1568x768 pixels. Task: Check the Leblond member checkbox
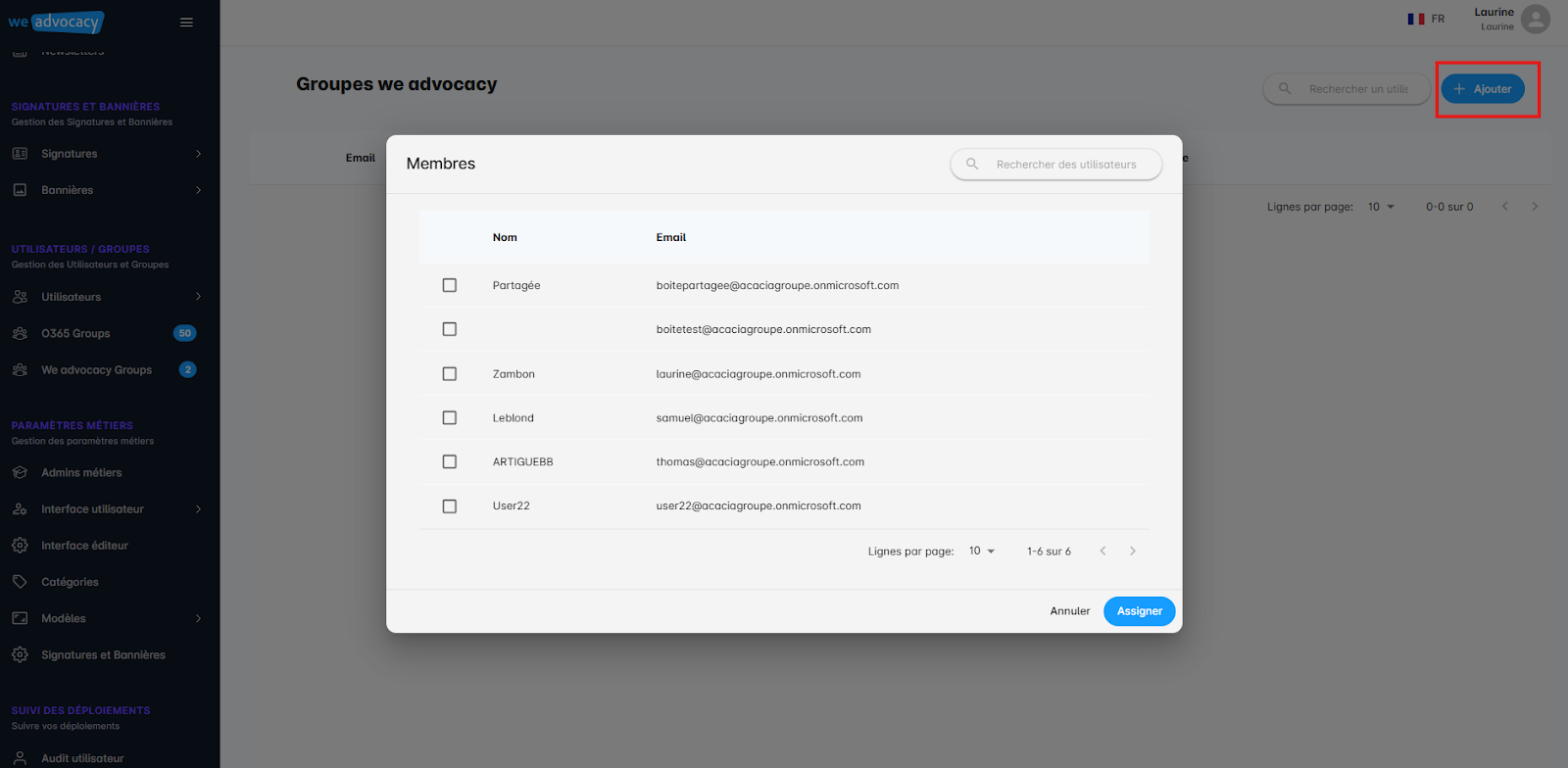(450, 418)
